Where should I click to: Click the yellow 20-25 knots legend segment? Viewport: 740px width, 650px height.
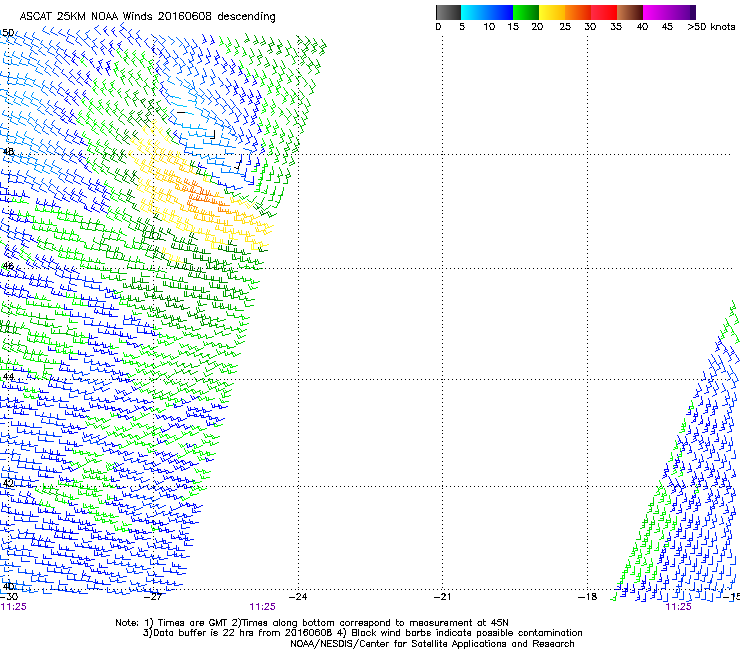tap(552, 12)
